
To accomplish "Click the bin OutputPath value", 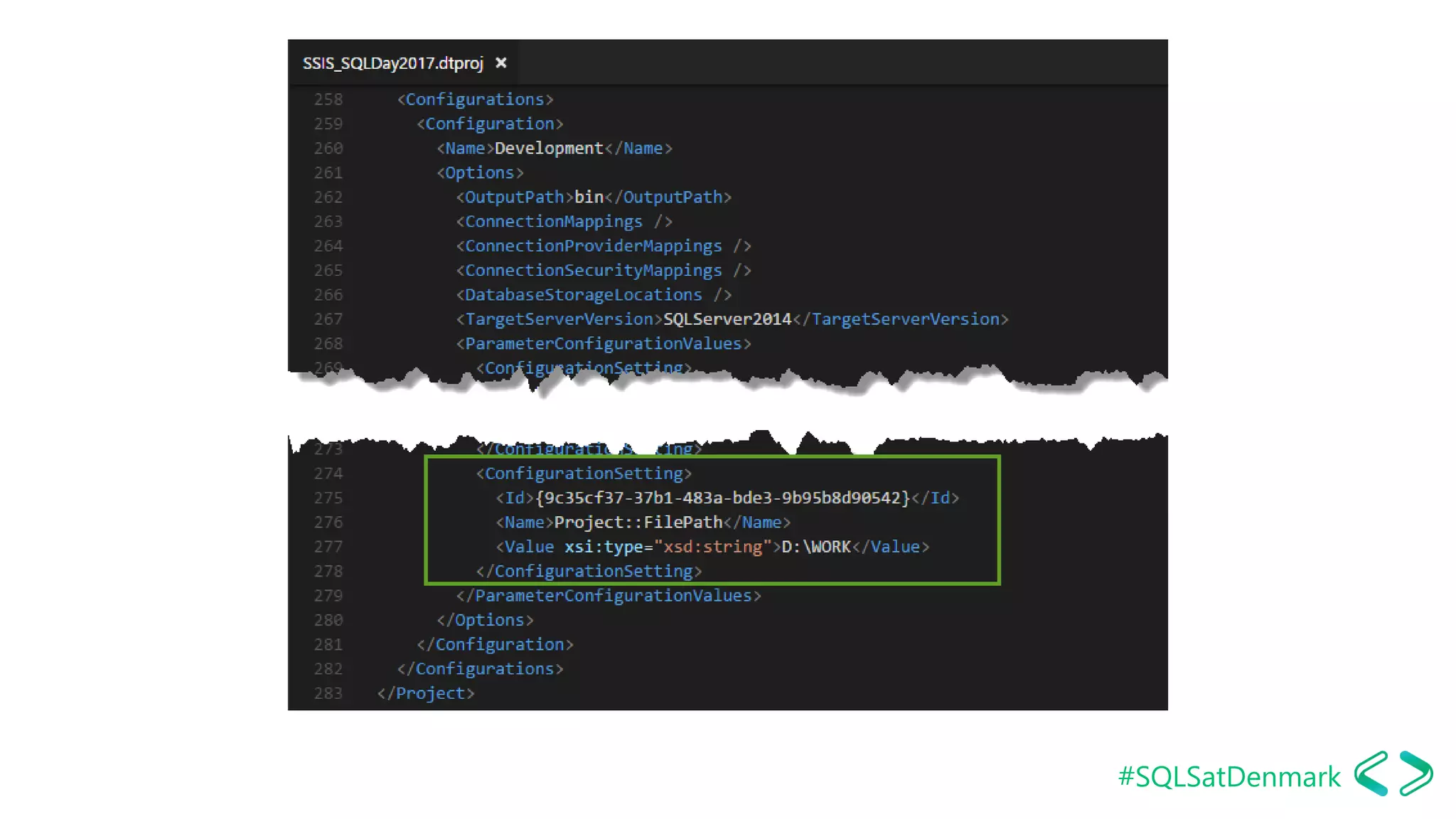I will click(589, 197).
